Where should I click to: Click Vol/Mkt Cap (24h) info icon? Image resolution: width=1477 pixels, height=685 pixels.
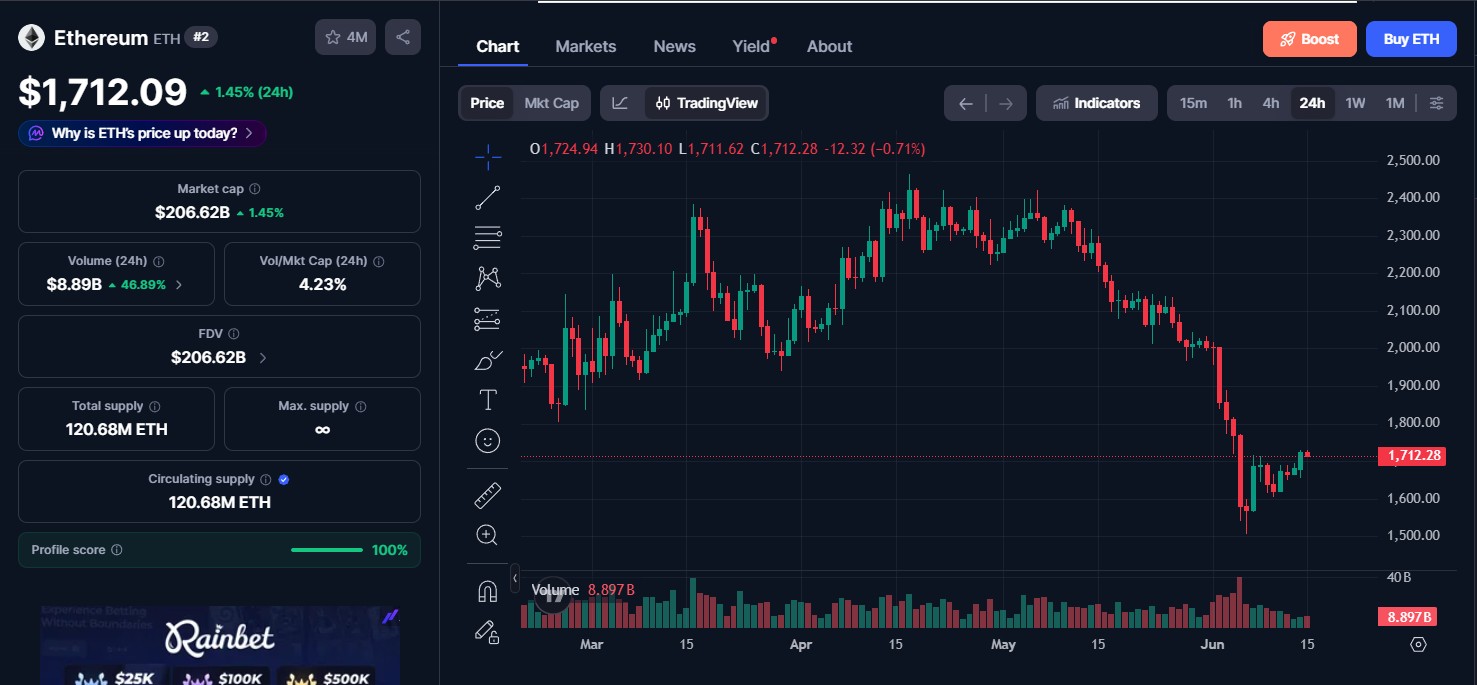click(x=378, y=261)
